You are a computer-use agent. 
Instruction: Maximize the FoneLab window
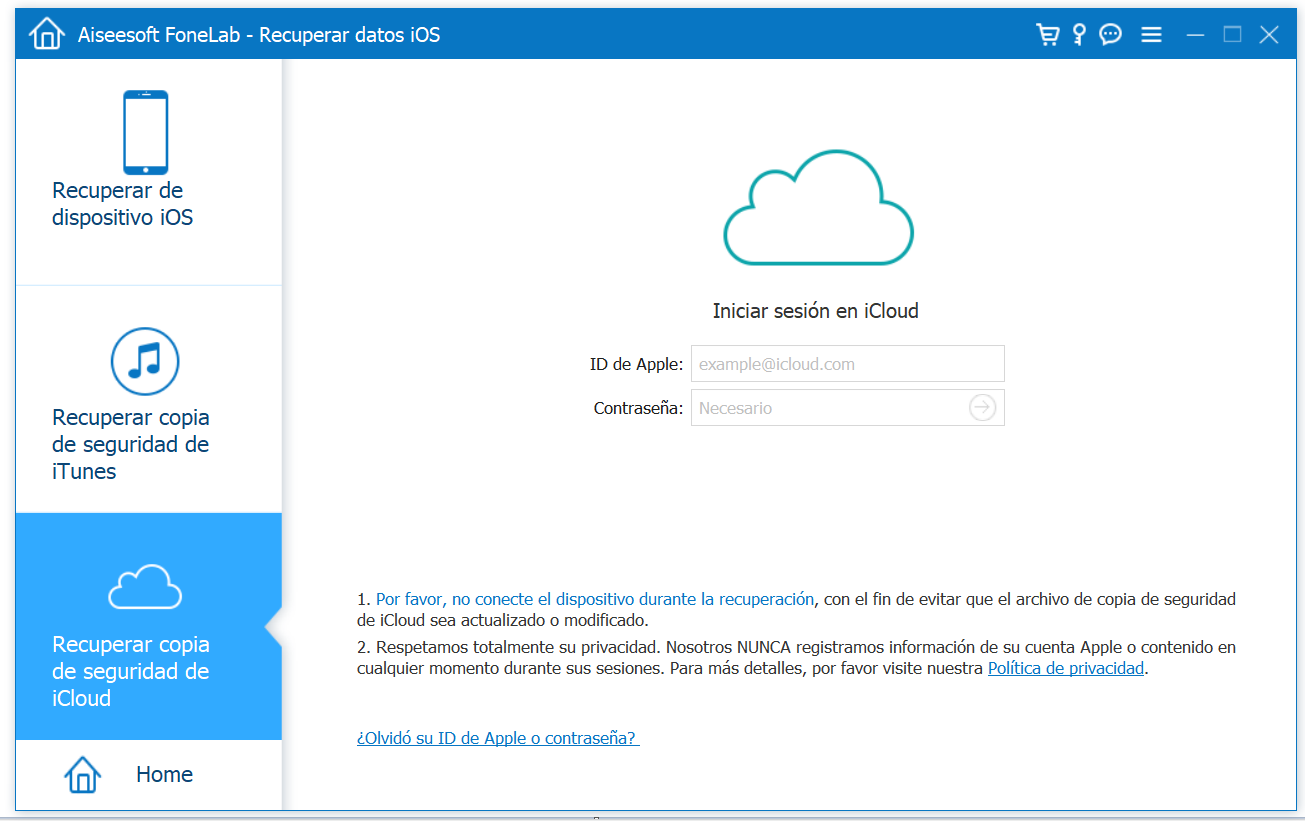[1233, 35]
